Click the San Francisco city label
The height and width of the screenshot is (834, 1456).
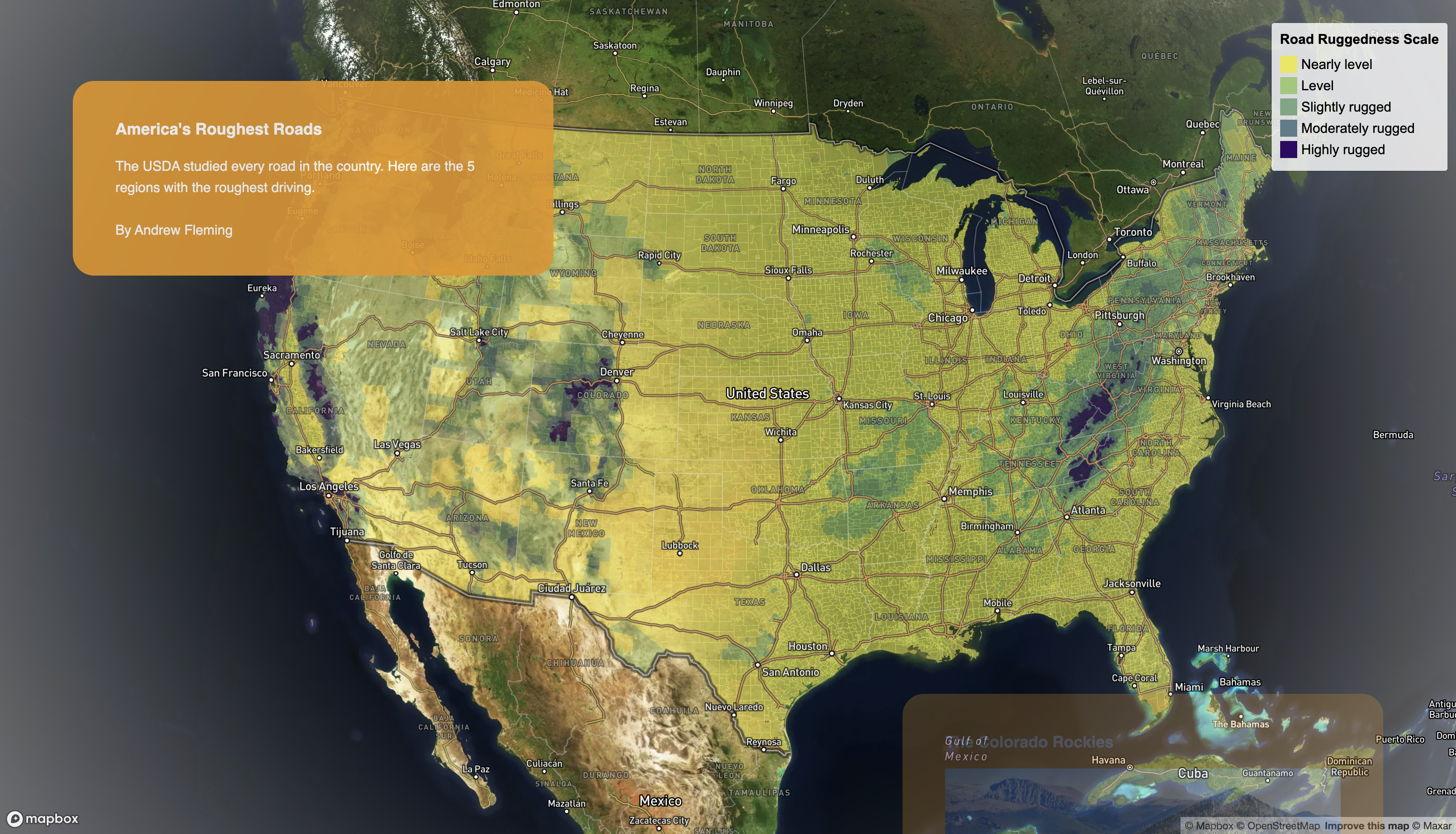[235, 373]
